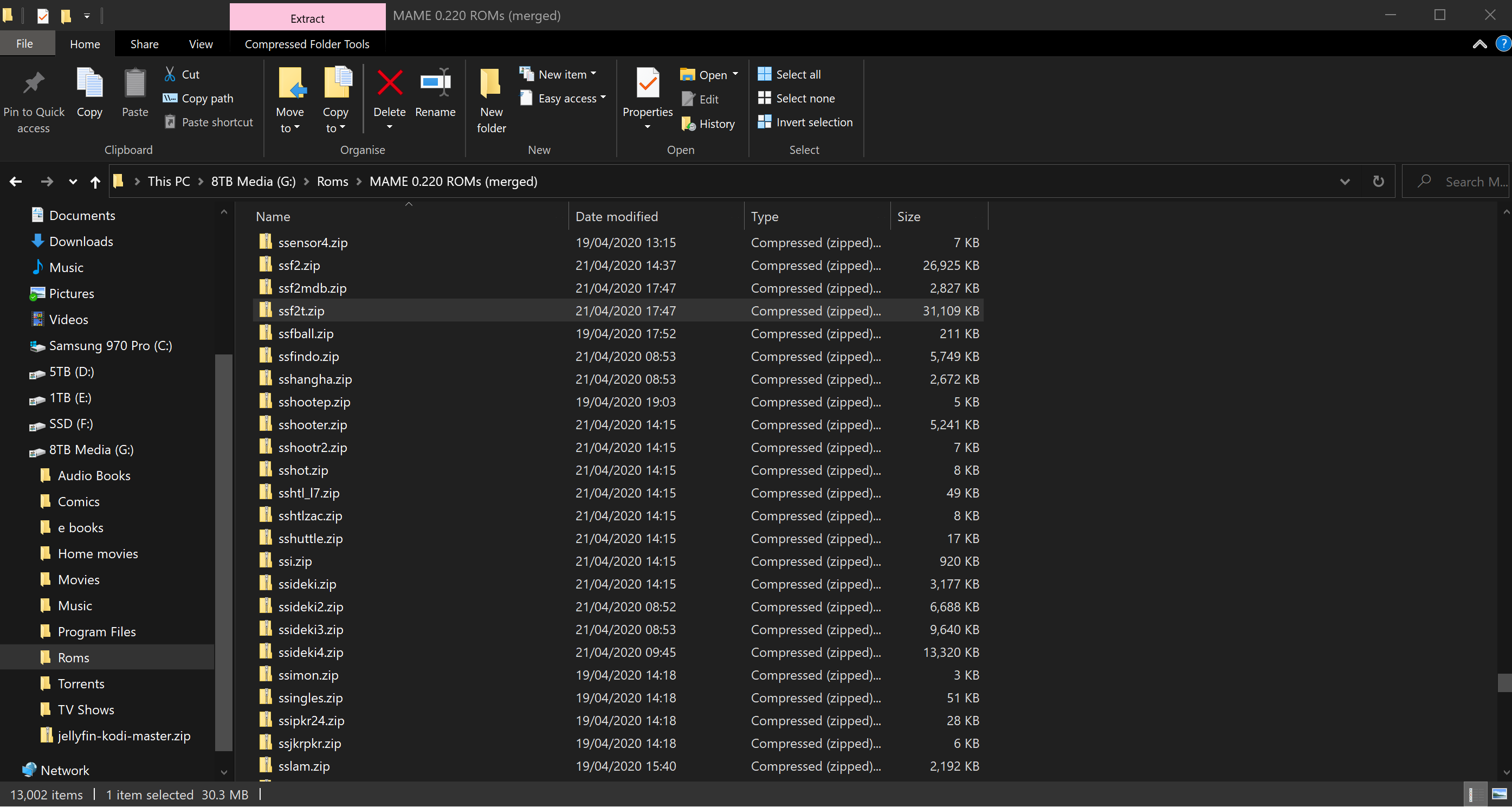Open recent locations dropdown arrow

pyautogui.click(x=73, y=182)
